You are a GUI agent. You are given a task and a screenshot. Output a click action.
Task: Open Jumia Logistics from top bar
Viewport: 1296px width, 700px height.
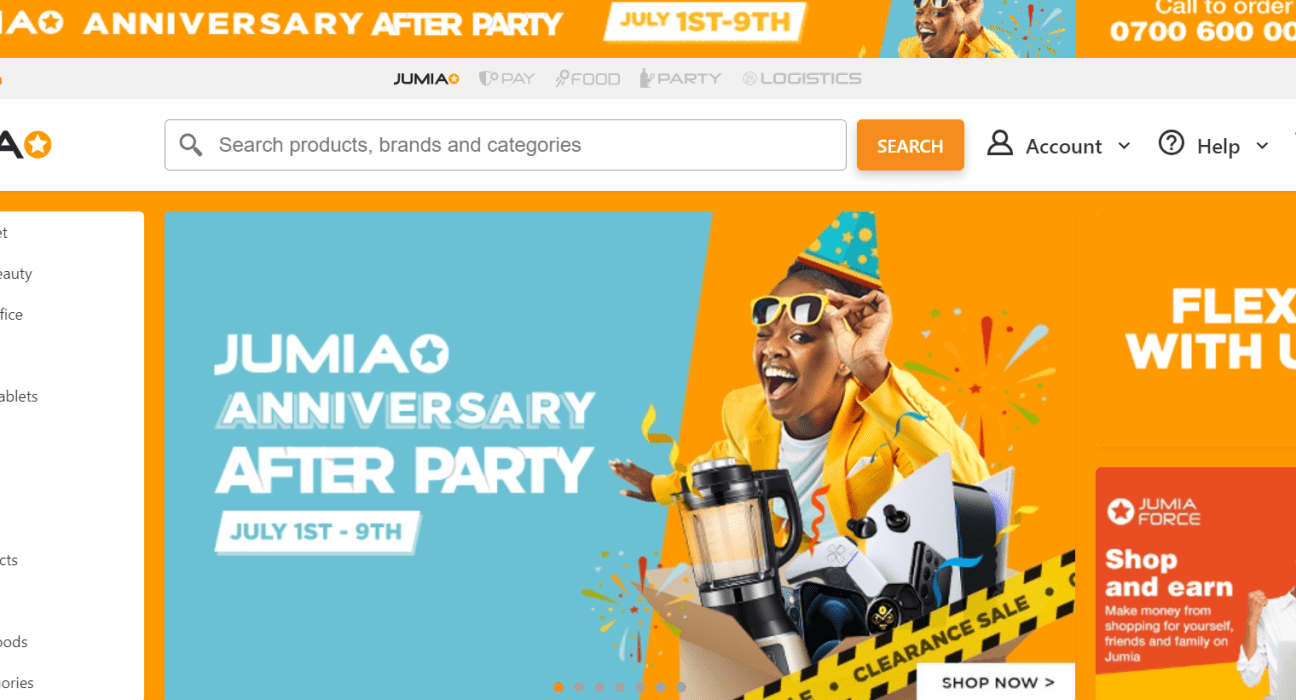pos(802,78)
